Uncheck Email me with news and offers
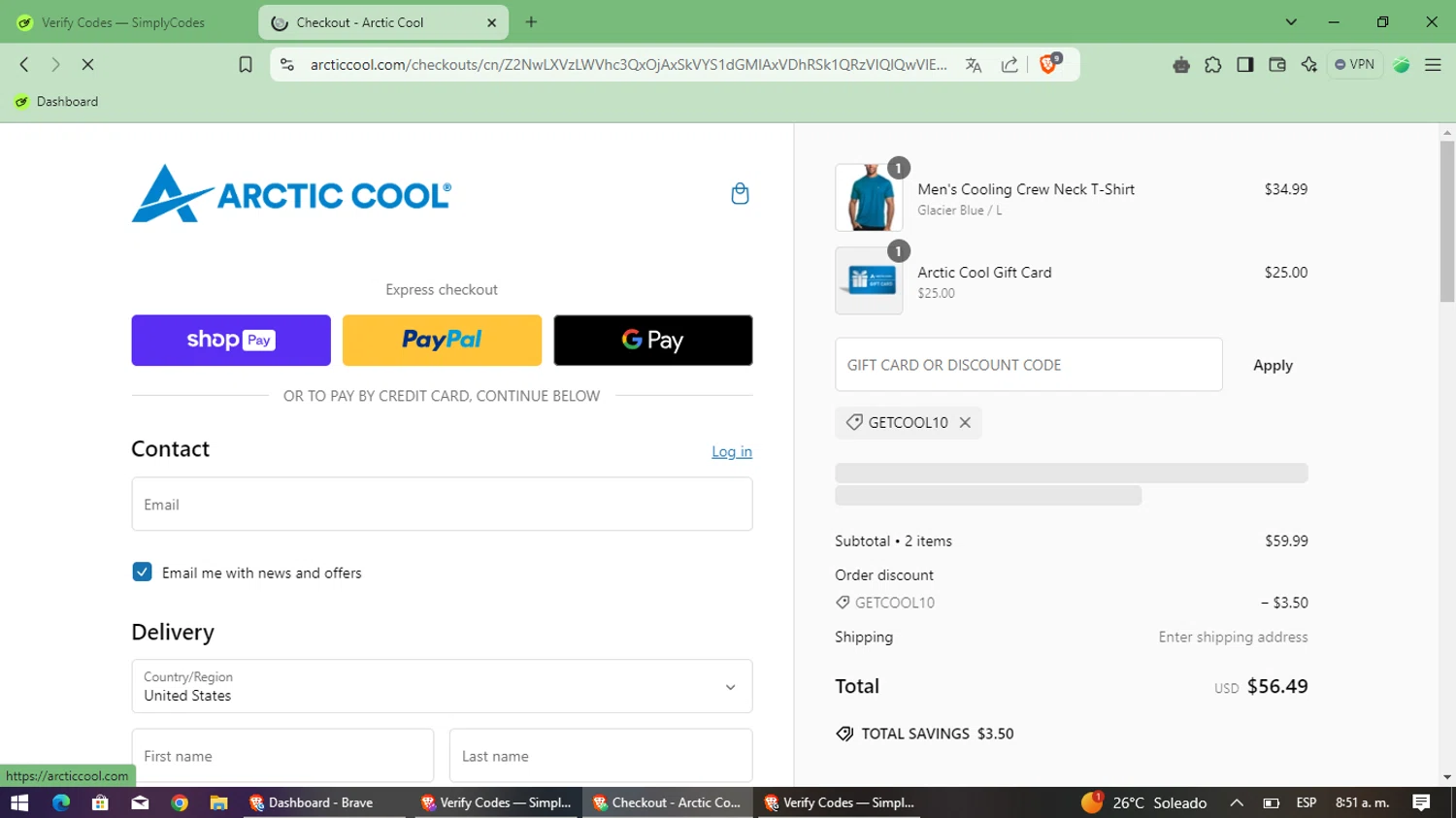This screenshot has height=818, width=1456. pyautogui.click(x=142, y=572)
